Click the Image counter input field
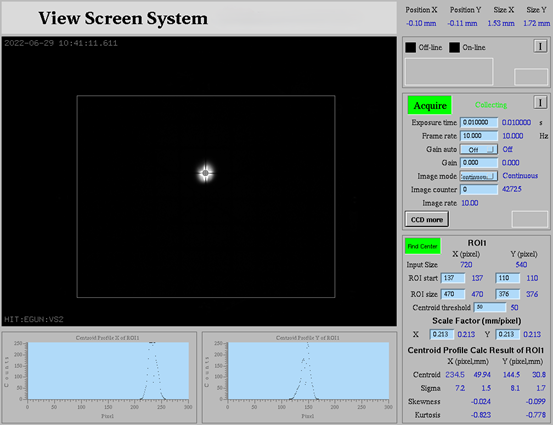Viewport: 553px width, 425px height. click(x=479, y=189)
